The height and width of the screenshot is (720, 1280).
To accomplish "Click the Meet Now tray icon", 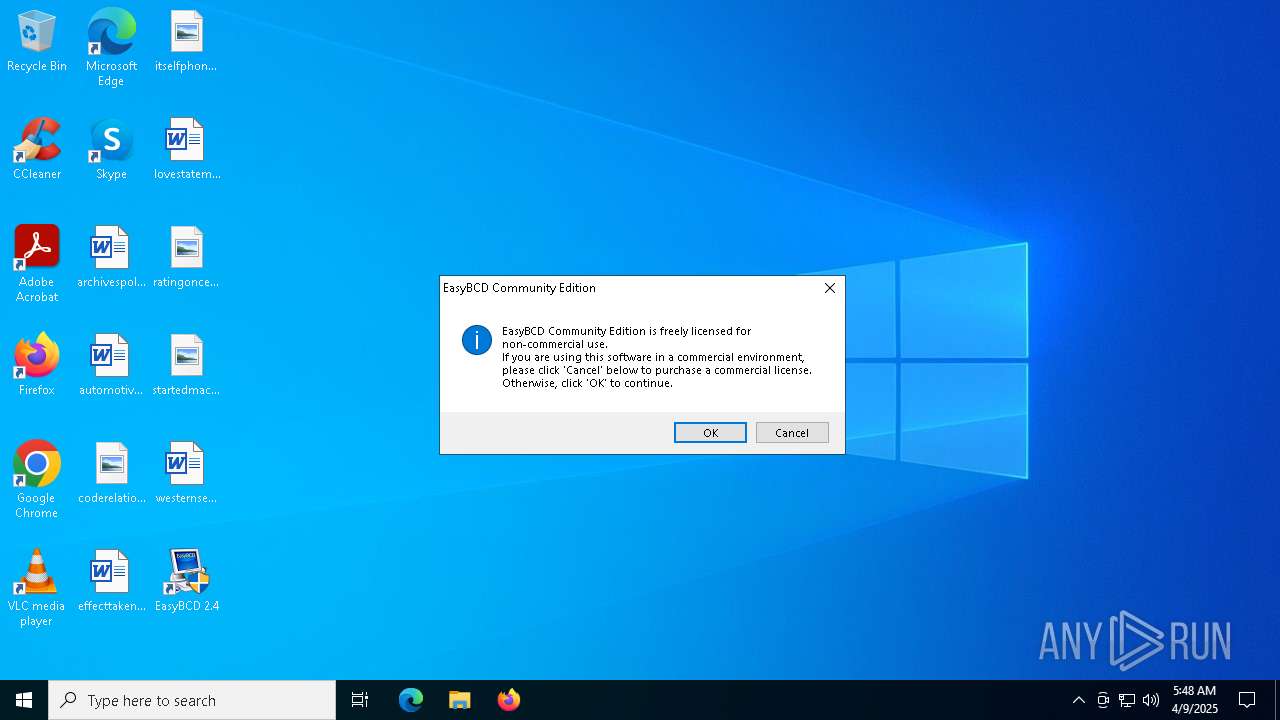I will point(1103,700).
